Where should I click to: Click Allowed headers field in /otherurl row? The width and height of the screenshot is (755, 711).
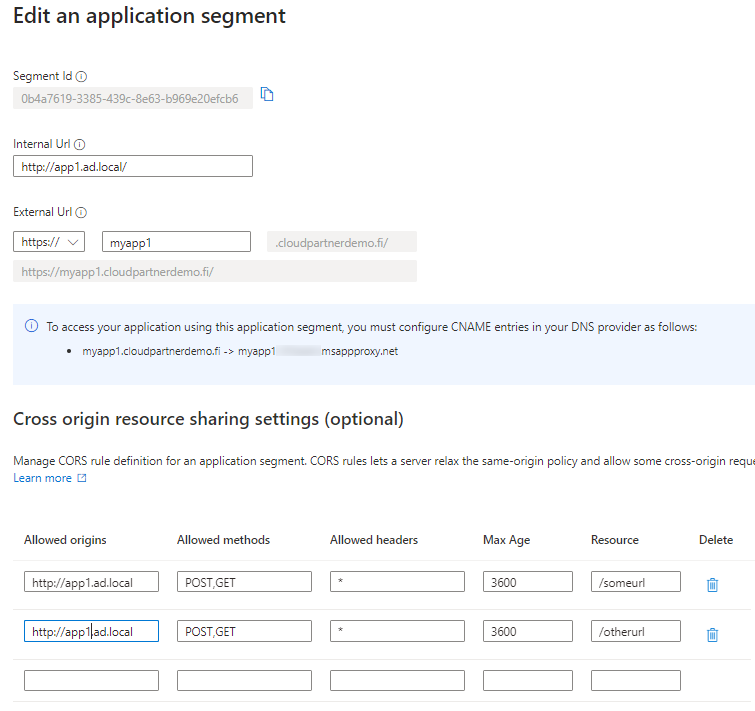(x=397, y=632)
